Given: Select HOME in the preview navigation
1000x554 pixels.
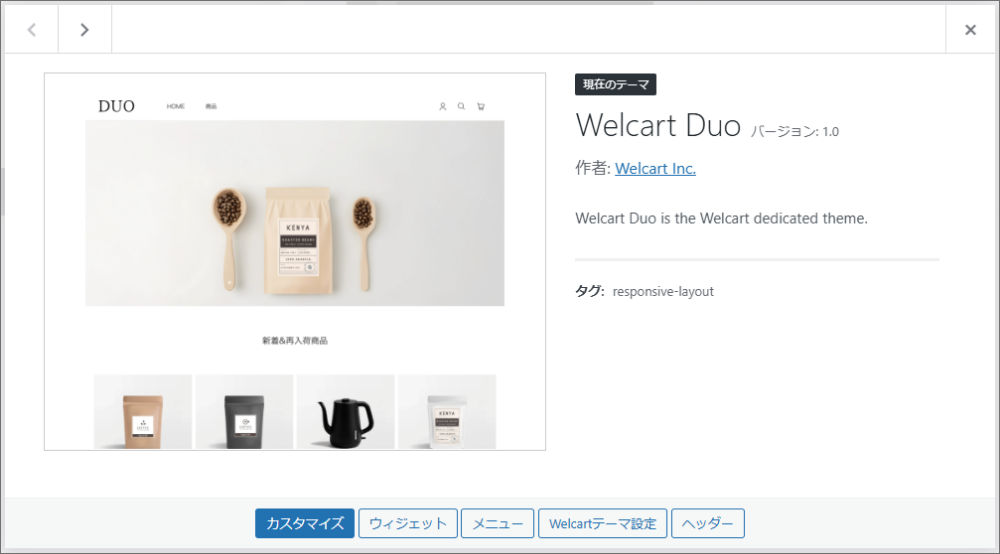Looking at the screenshot, I should tap(175, 106).
